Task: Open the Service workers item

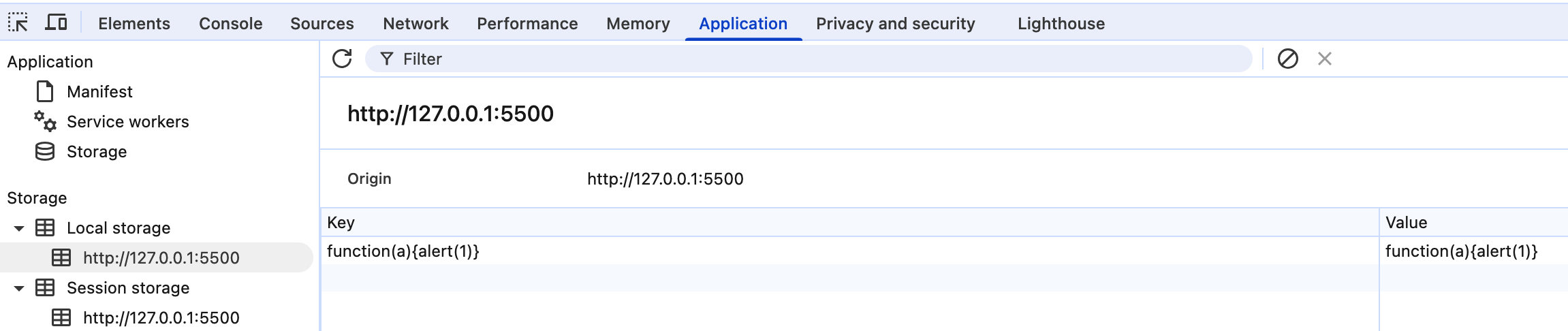Action: pyautogui.click(x=127, y=122)
